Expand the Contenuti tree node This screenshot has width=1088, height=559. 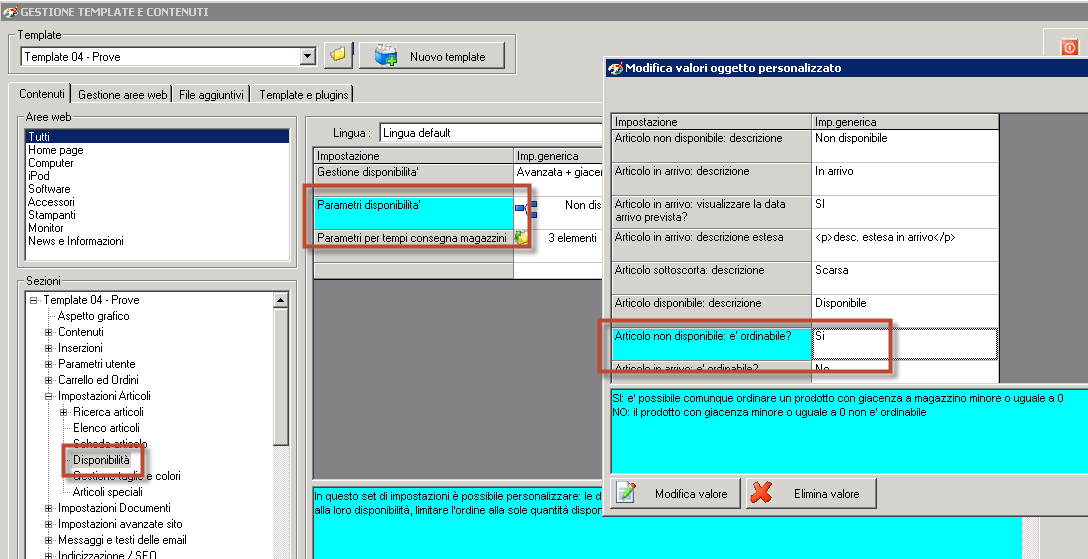coord(49,332)
